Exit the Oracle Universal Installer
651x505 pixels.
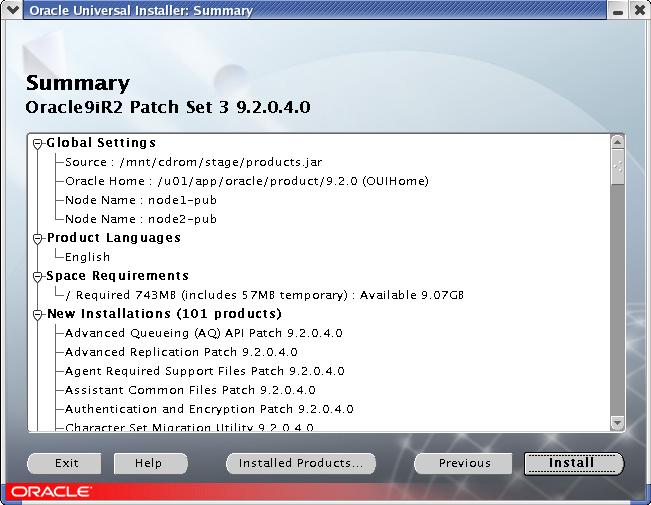coord(67,463)
